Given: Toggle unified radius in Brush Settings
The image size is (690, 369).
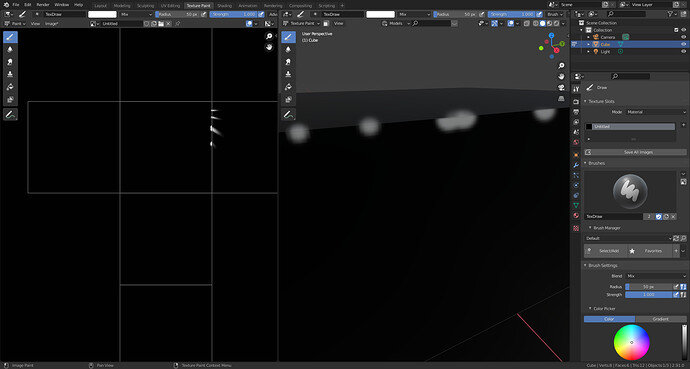Looking at the screenshot, I should click(683, 287).
